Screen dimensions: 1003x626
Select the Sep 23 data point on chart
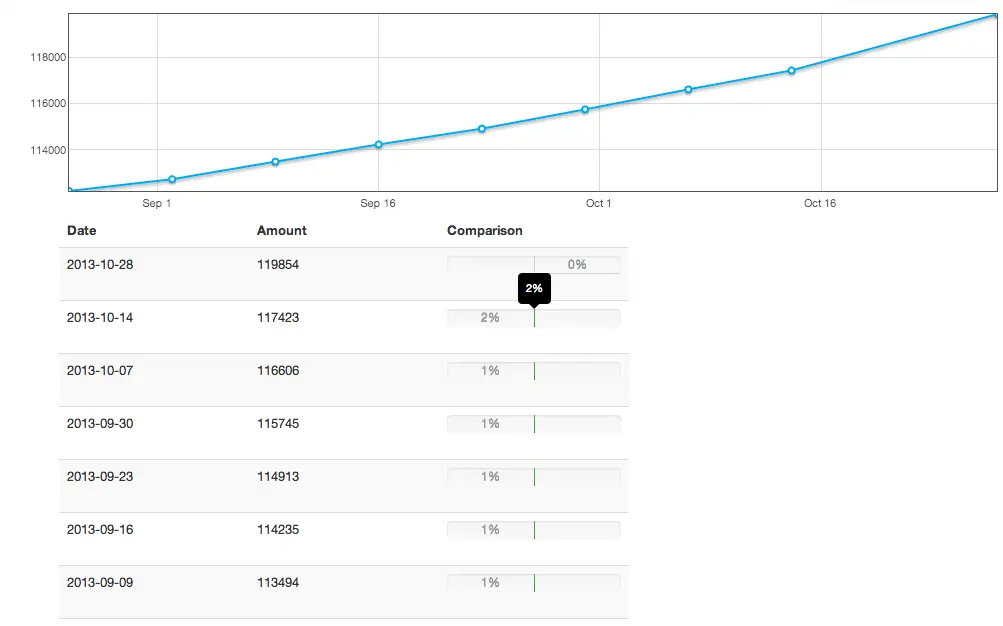coord(482,129)
